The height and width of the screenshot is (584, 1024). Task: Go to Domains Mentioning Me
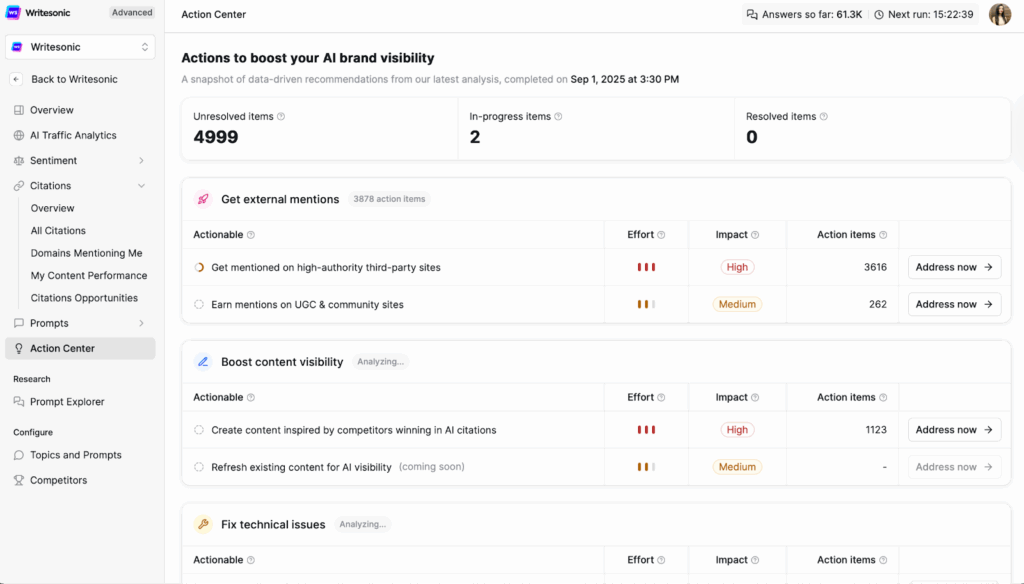86,253
